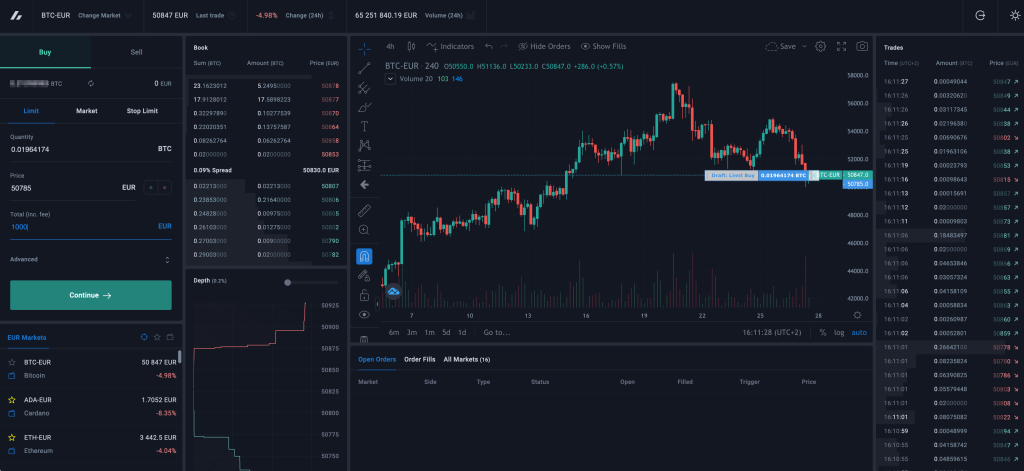Open chart settings gear icon
The width and height of the screenshot is (1024, 471).
820,46
